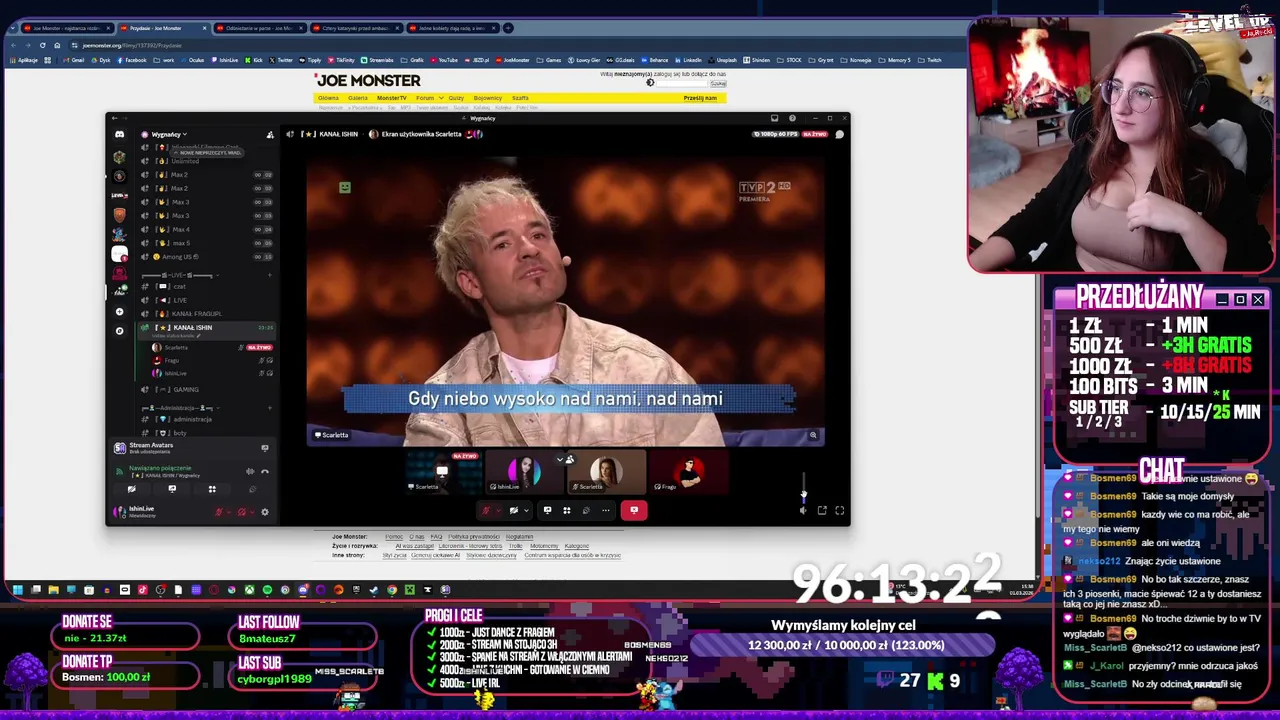Toggle microphone mute in call control bar
Image resolution: width=1280 pixels, height=720 pixels.
click(x=486, y=510)
